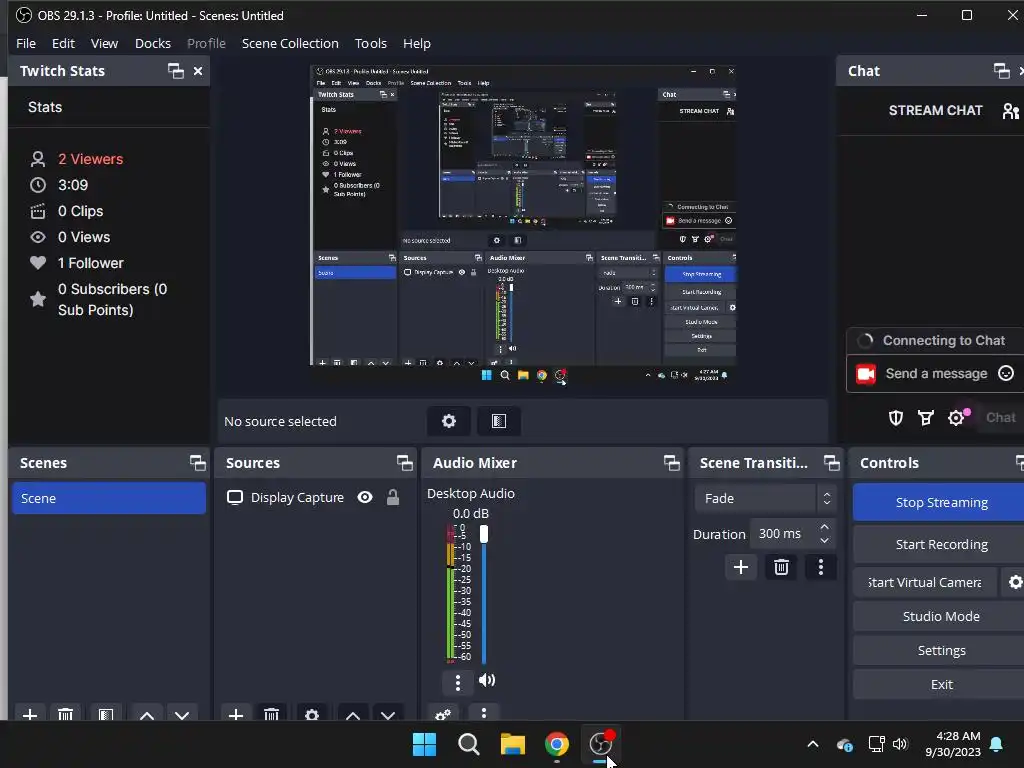This screenshot has height=768, width=1024.
Task: Add a scene transition plus button
Action: [x=741, y=567]
